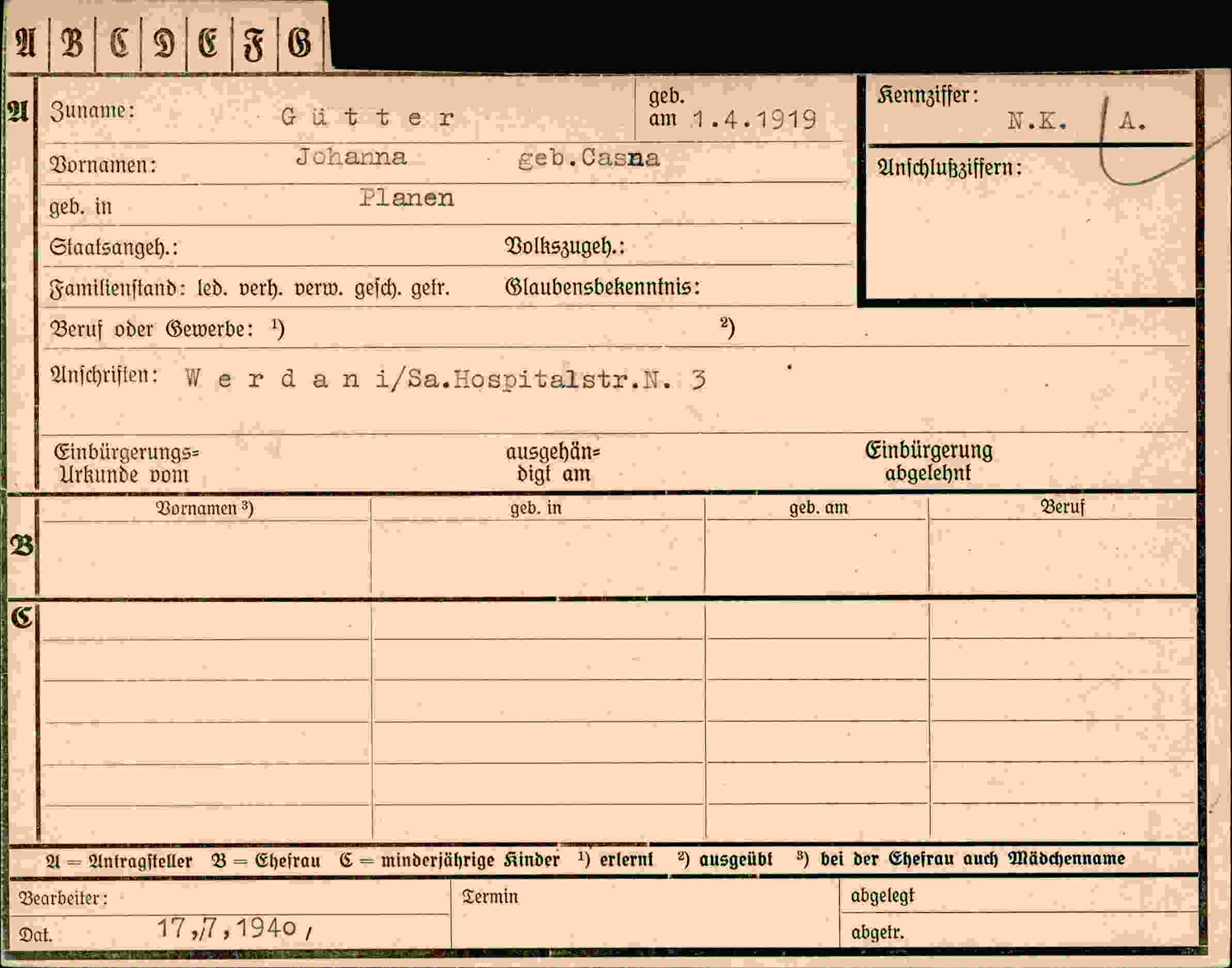Click the section C marker in left margin

pyautogui.click(x=22, y=617)
